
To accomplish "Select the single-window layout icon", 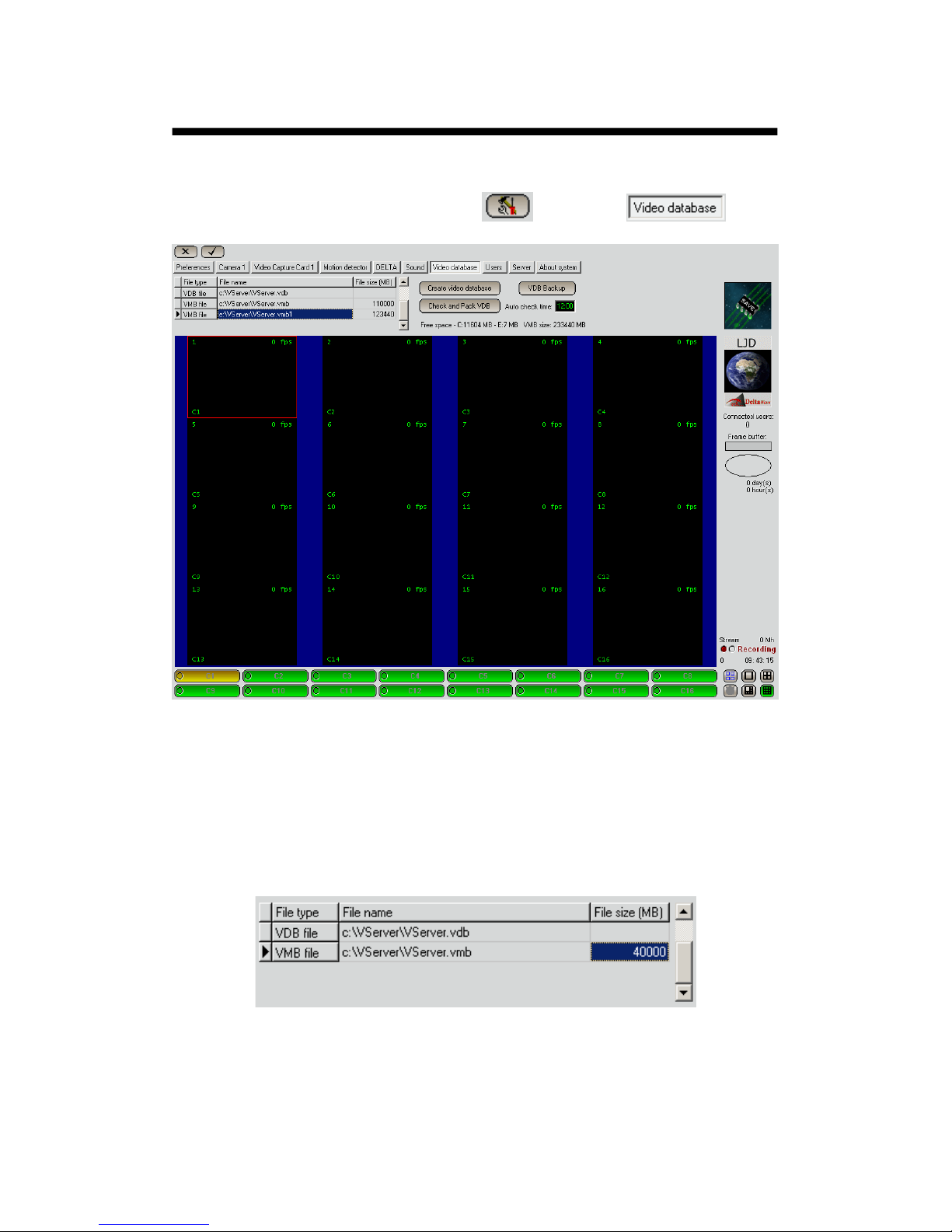I will 748,676.
